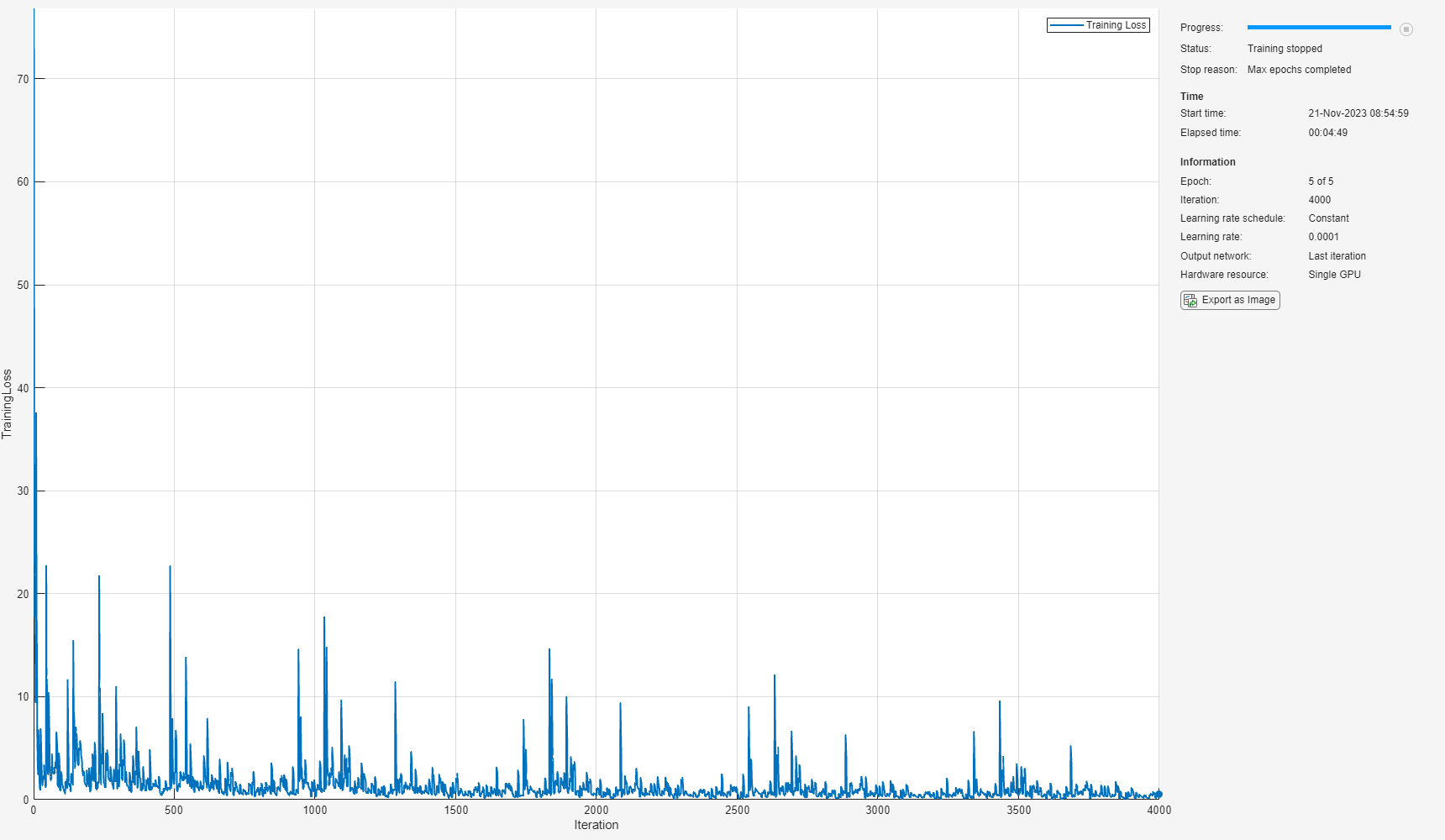Click the epoch value 5 of 5
The width and height of the screenshot is (1445, 840).
[1321, 181]
